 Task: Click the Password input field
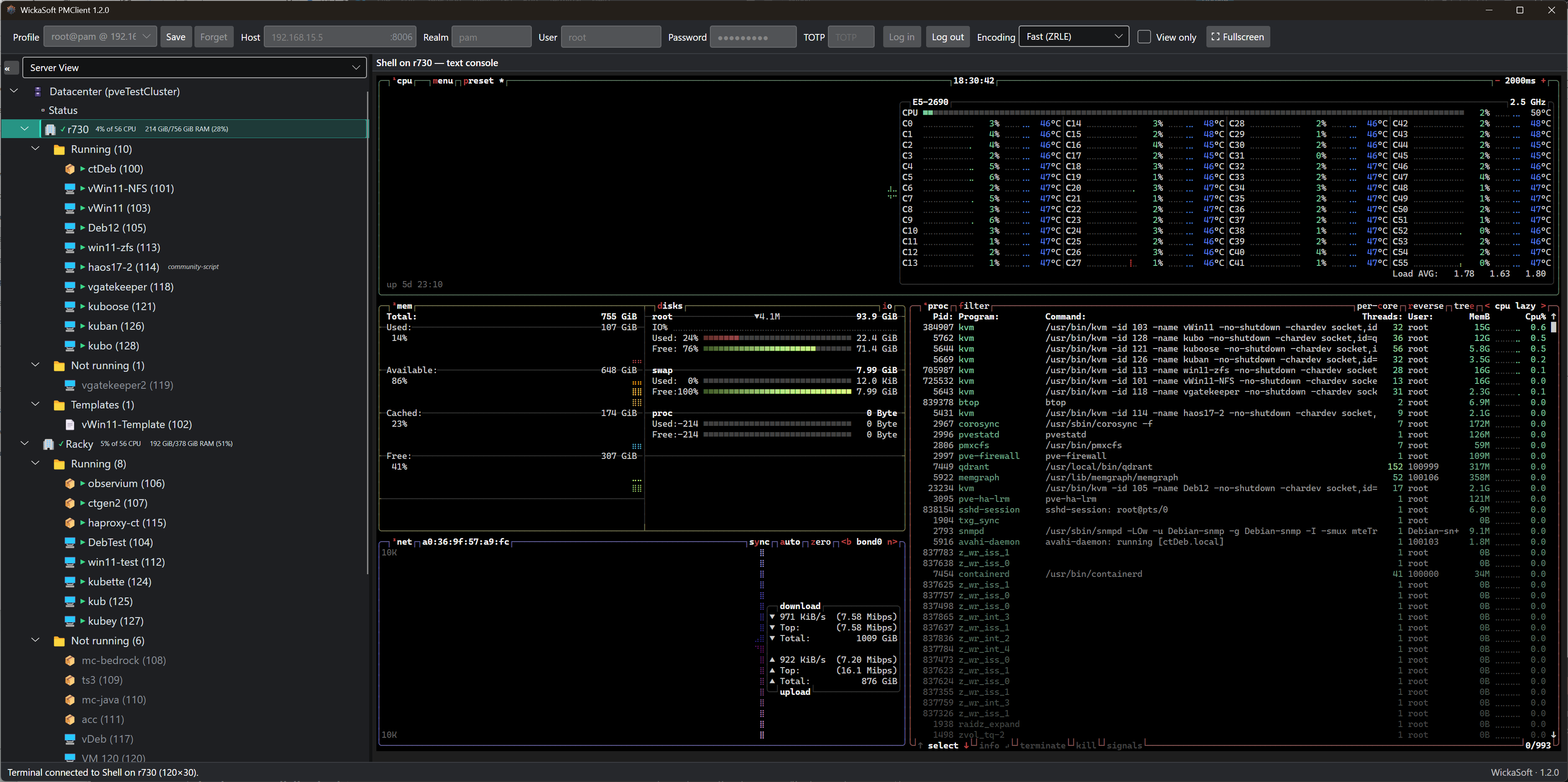(753, 37)
